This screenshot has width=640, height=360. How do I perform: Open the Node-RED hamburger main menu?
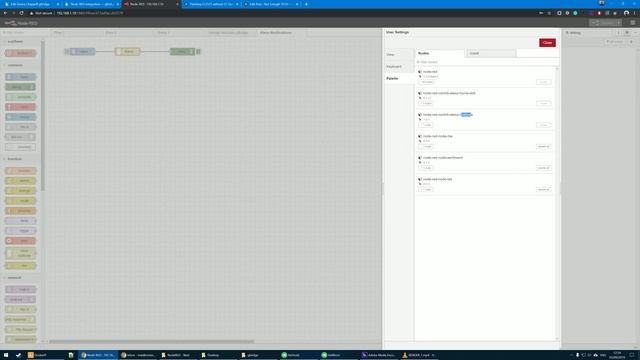[x=633, y=23]
